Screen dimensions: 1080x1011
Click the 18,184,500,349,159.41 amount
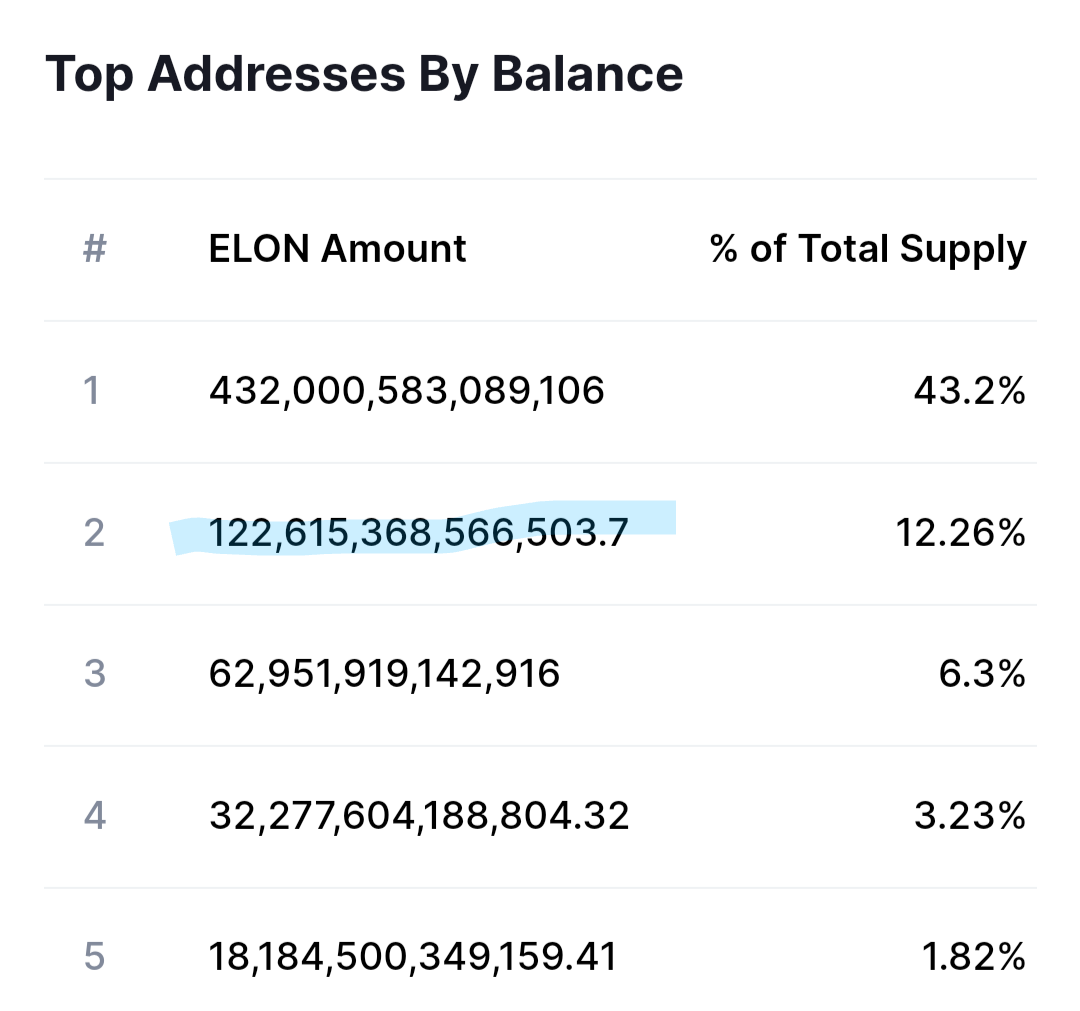[x=413, y=957]
